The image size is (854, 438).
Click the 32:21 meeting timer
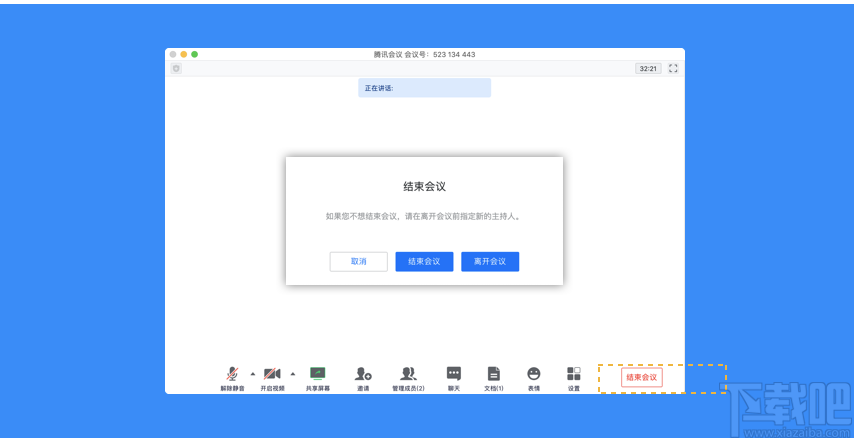(x=648, y=69)
